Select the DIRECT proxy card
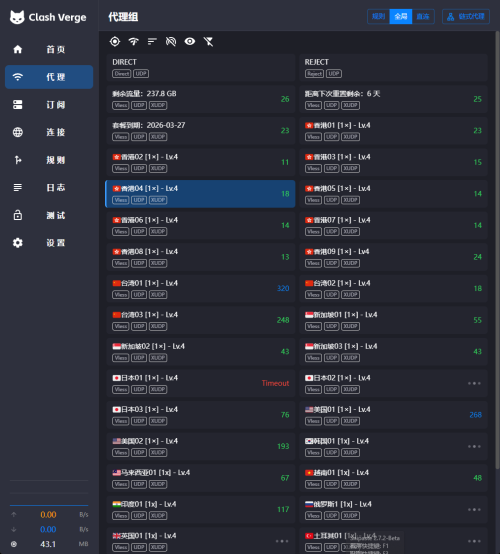500x554 pixels. (200, 68)
